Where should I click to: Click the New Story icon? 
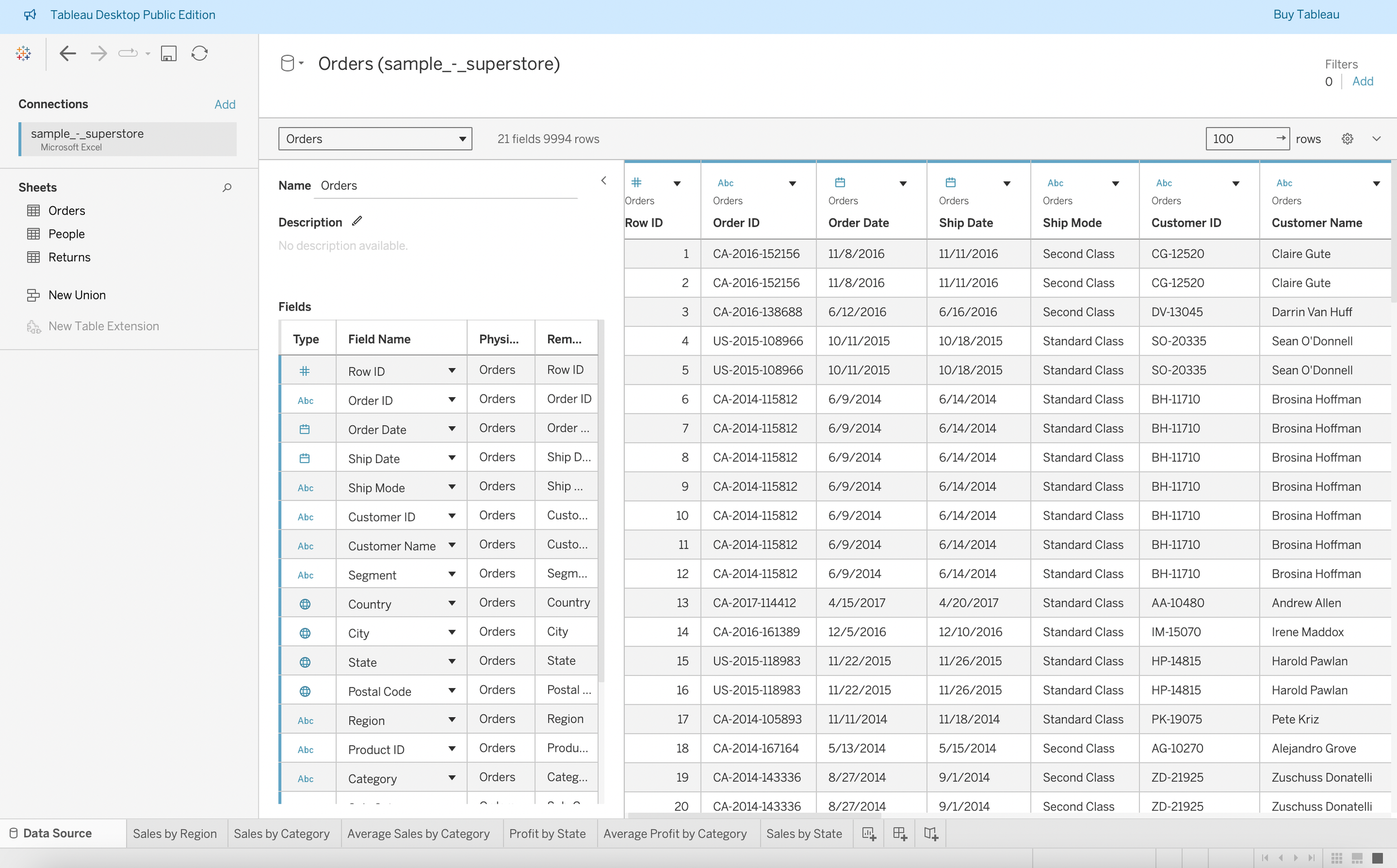931,833
